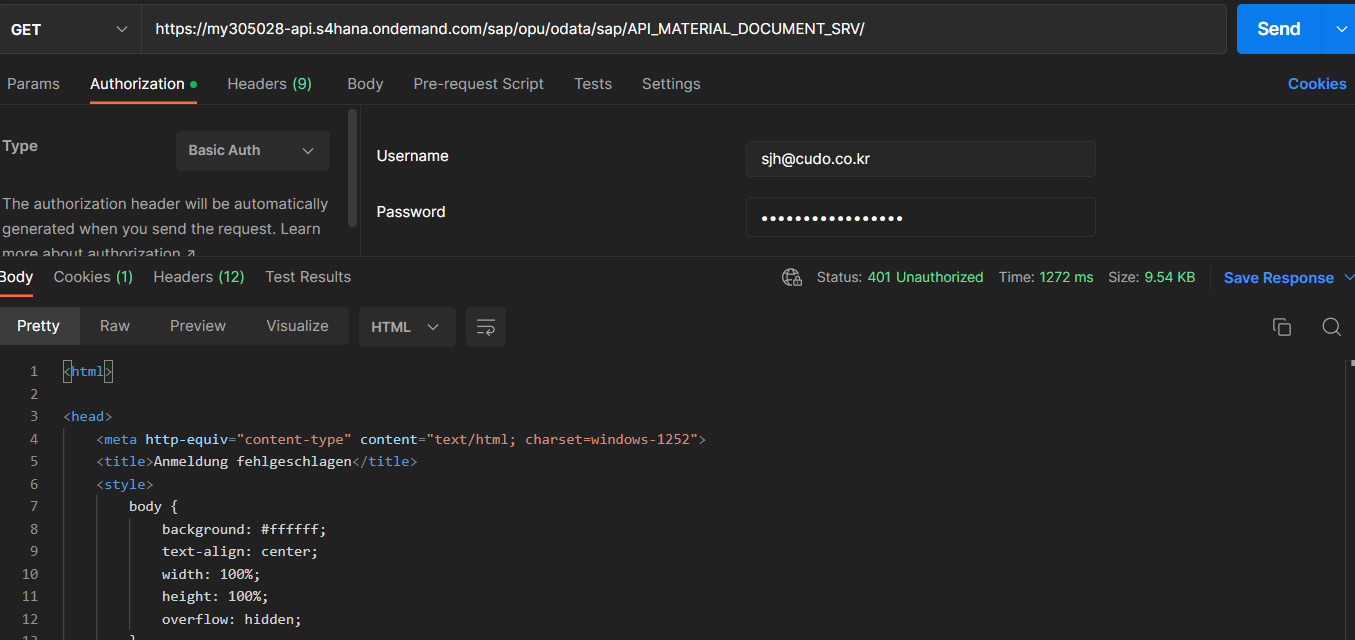Click the search response magnifier icon
The width and height of the screenshot is (1355, 640).
coord(1331,327)
